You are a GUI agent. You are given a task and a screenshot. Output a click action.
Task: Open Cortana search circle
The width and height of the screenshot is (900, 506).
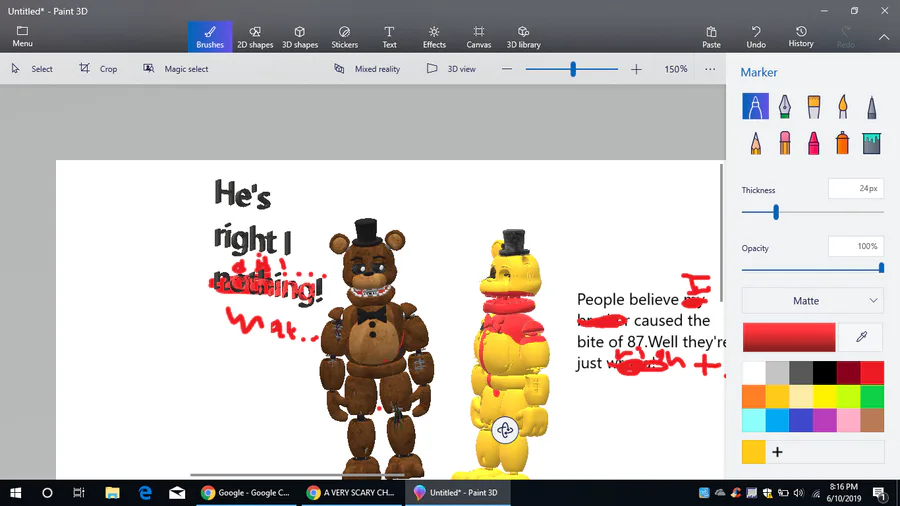pyautogui.click(x=47, y=493)
